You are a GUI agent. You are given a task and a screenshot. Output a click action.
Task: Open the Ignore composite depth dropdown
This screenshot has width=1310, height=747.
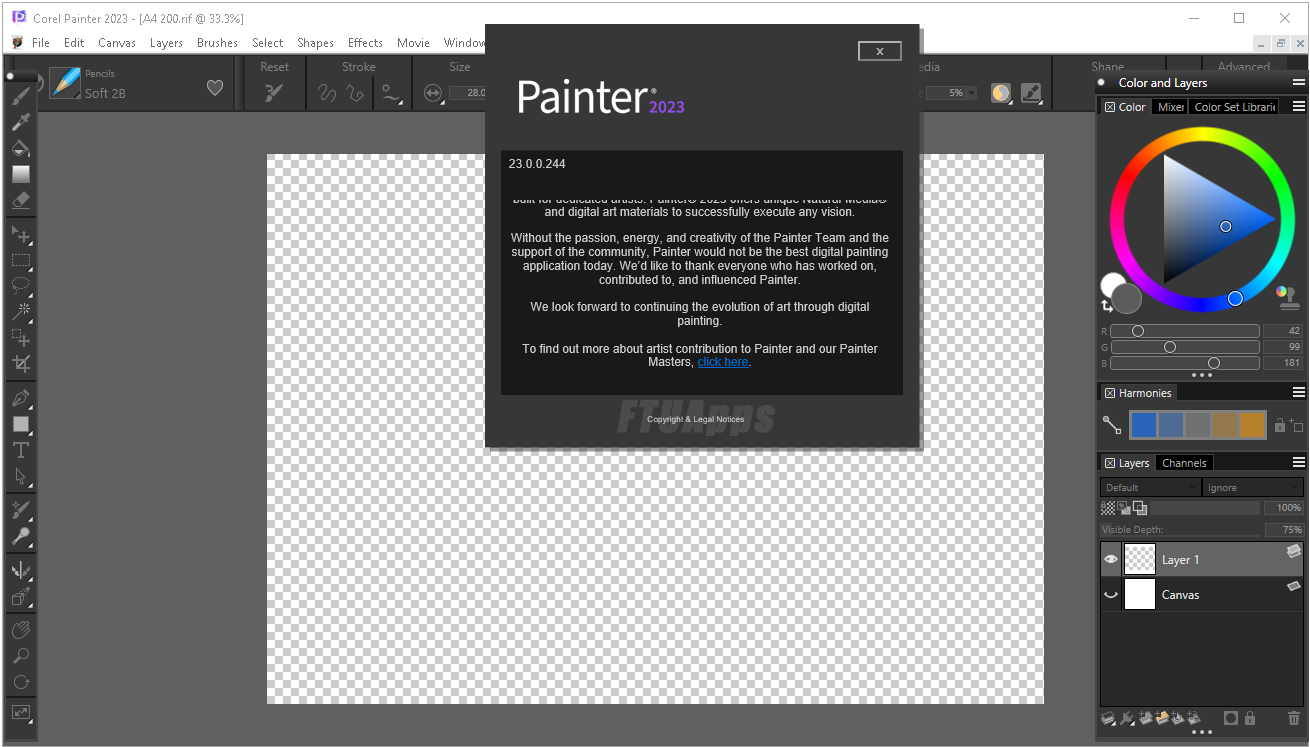pos(1252,487)
